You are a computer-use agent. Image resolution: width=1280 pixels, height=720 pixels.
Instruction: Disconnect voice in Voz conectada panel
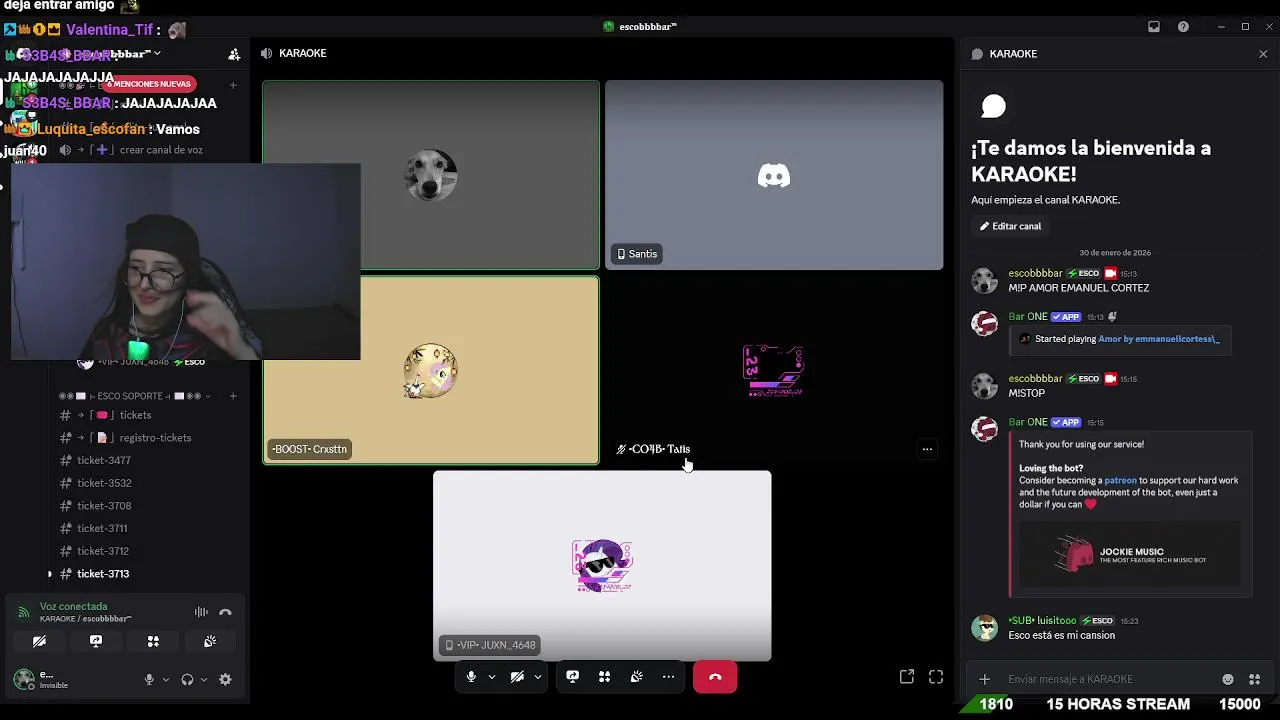click(225, 612)
